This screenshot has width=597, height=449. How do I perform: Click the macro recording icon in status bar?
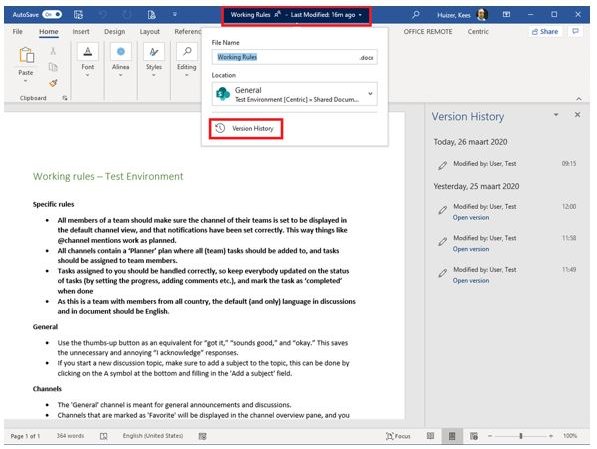point(203,436)
